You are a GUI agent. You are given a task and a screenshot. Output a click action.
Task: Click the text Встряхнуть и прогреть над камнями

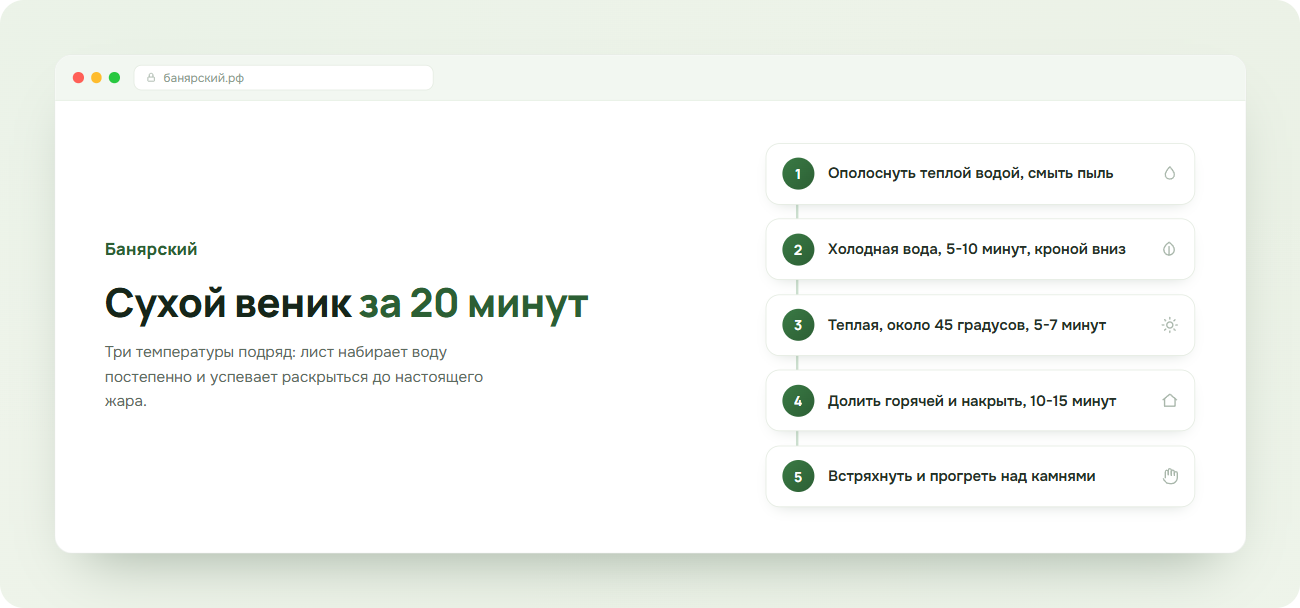[x=961, y=476]
